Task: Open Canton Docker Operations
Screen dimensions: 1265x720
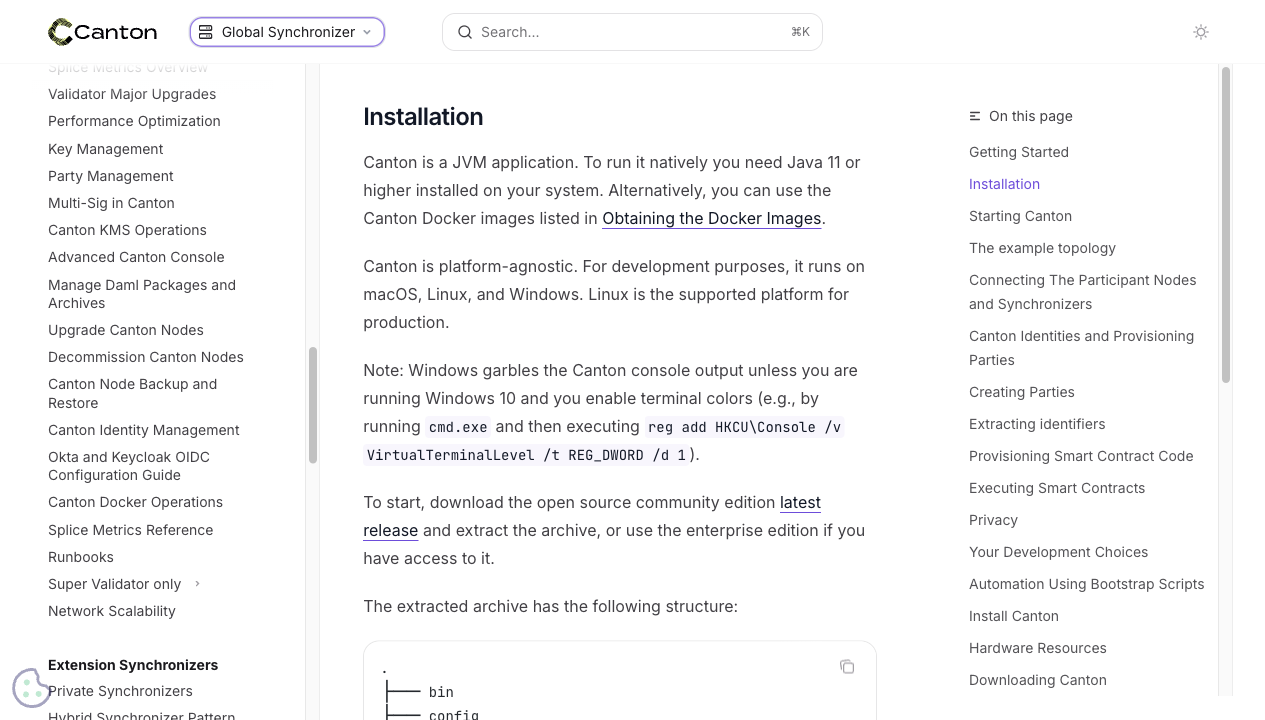Action: [135, 502]
